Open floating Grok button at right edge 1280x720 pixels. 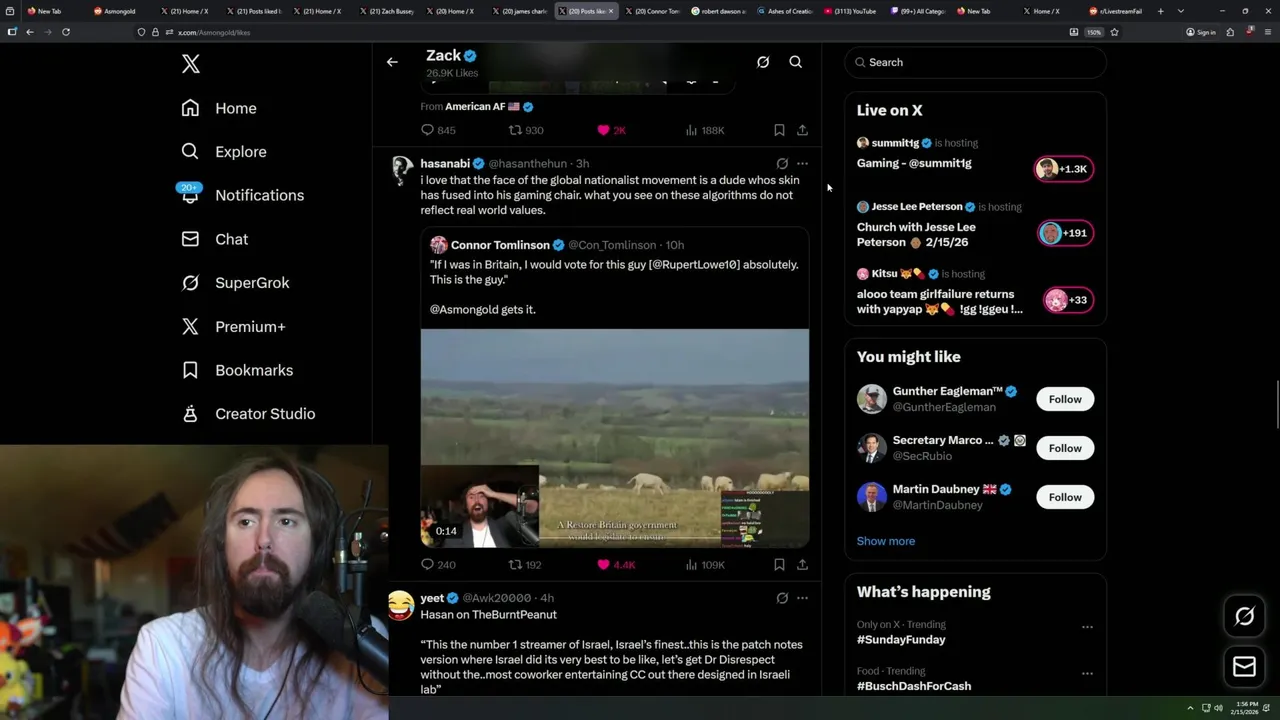1244,616
